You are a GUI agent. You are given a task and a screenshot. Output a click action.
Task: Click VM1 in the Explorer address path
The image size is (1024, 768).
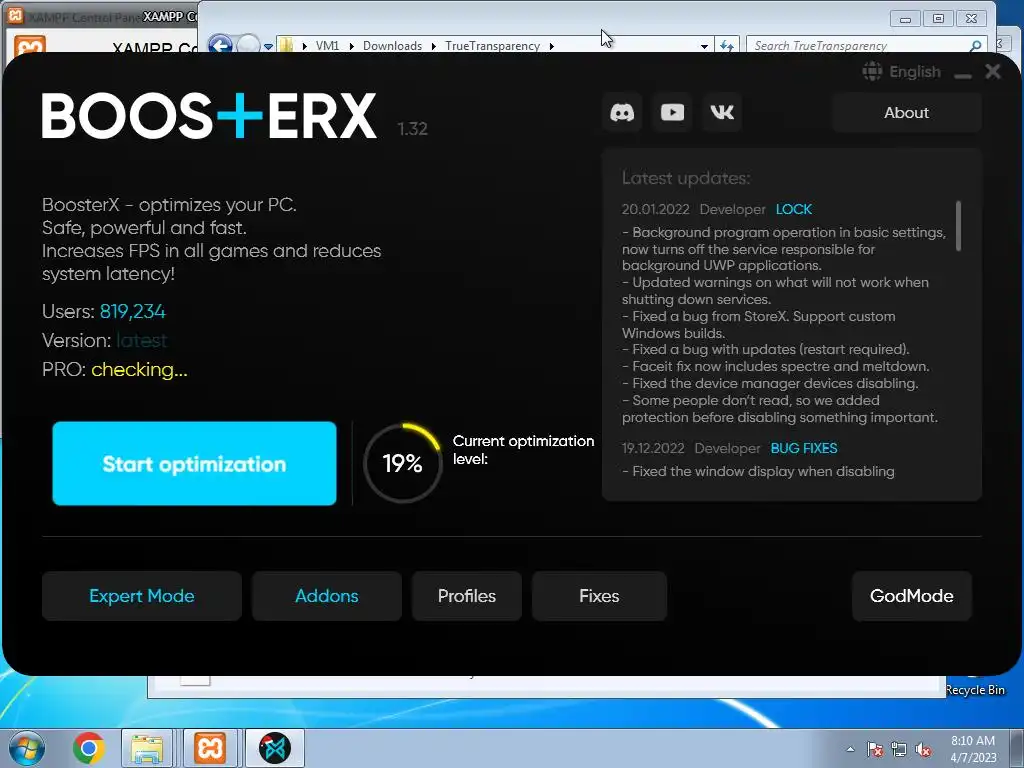click(x=327, y=46)
